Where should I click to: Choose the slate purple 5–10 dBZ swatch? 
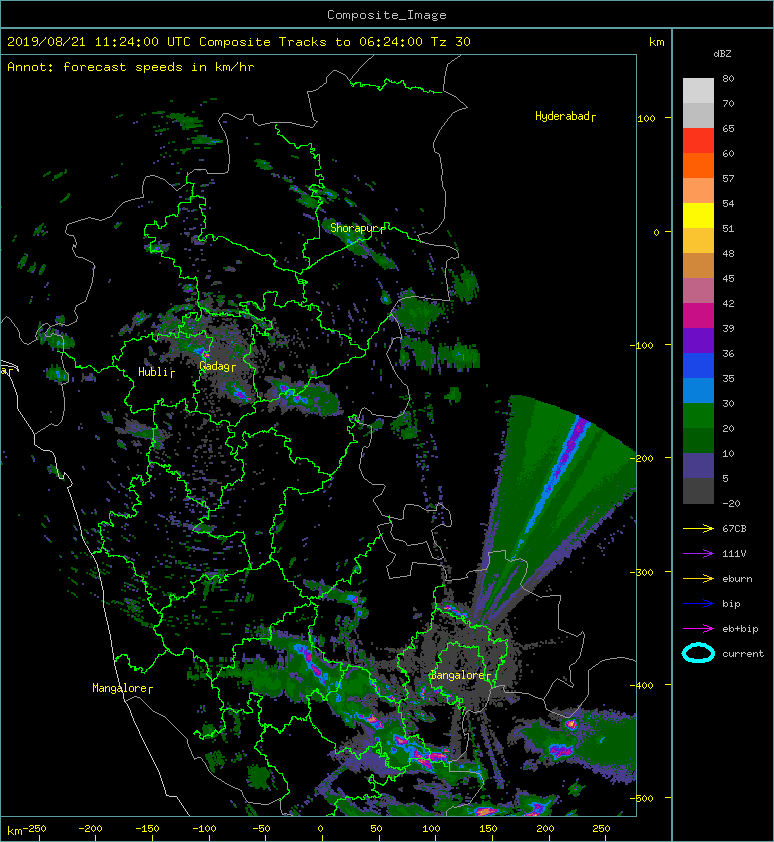click(698, 465)
